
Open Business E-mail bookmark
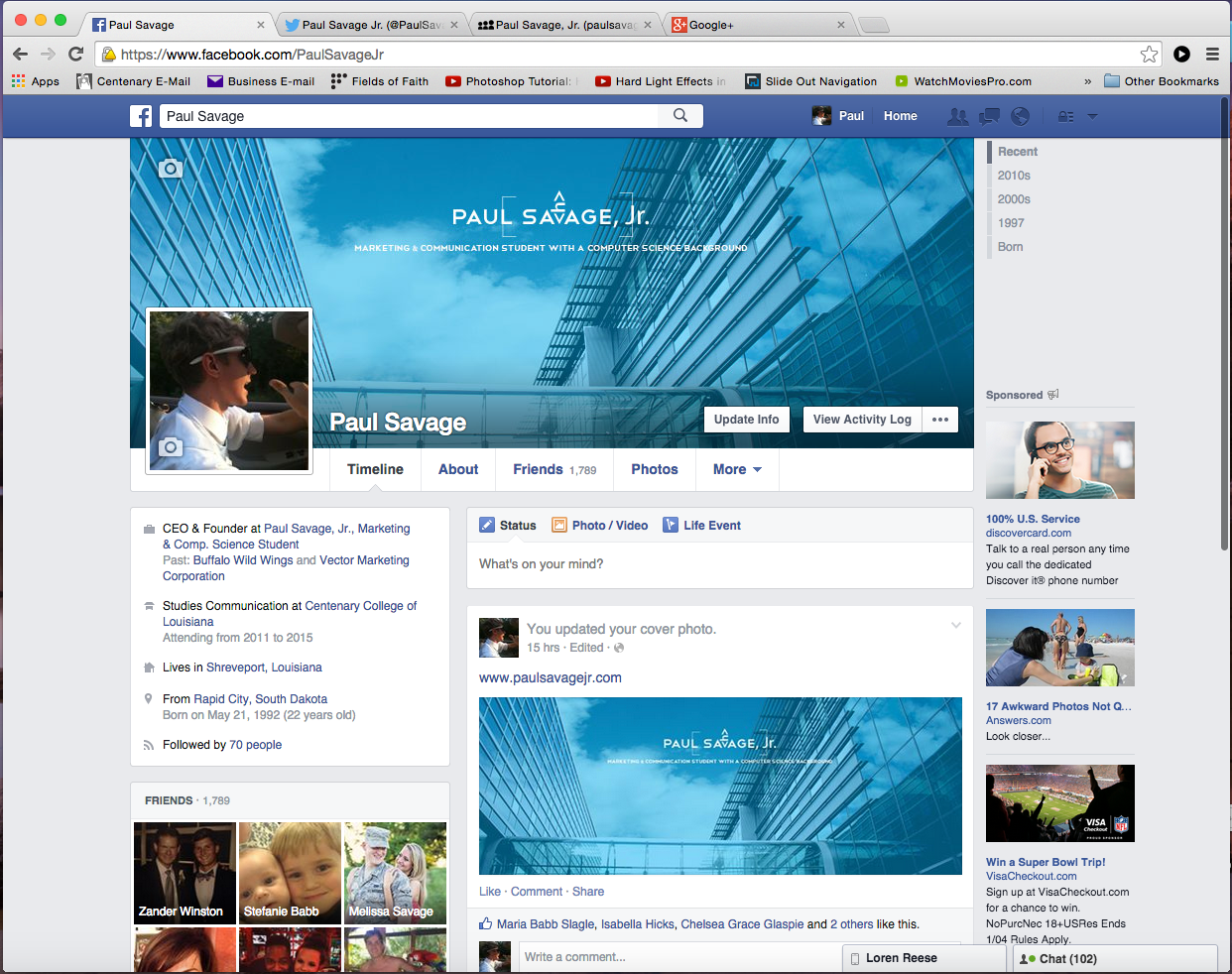pyautogui.click(x=261, y=81)
